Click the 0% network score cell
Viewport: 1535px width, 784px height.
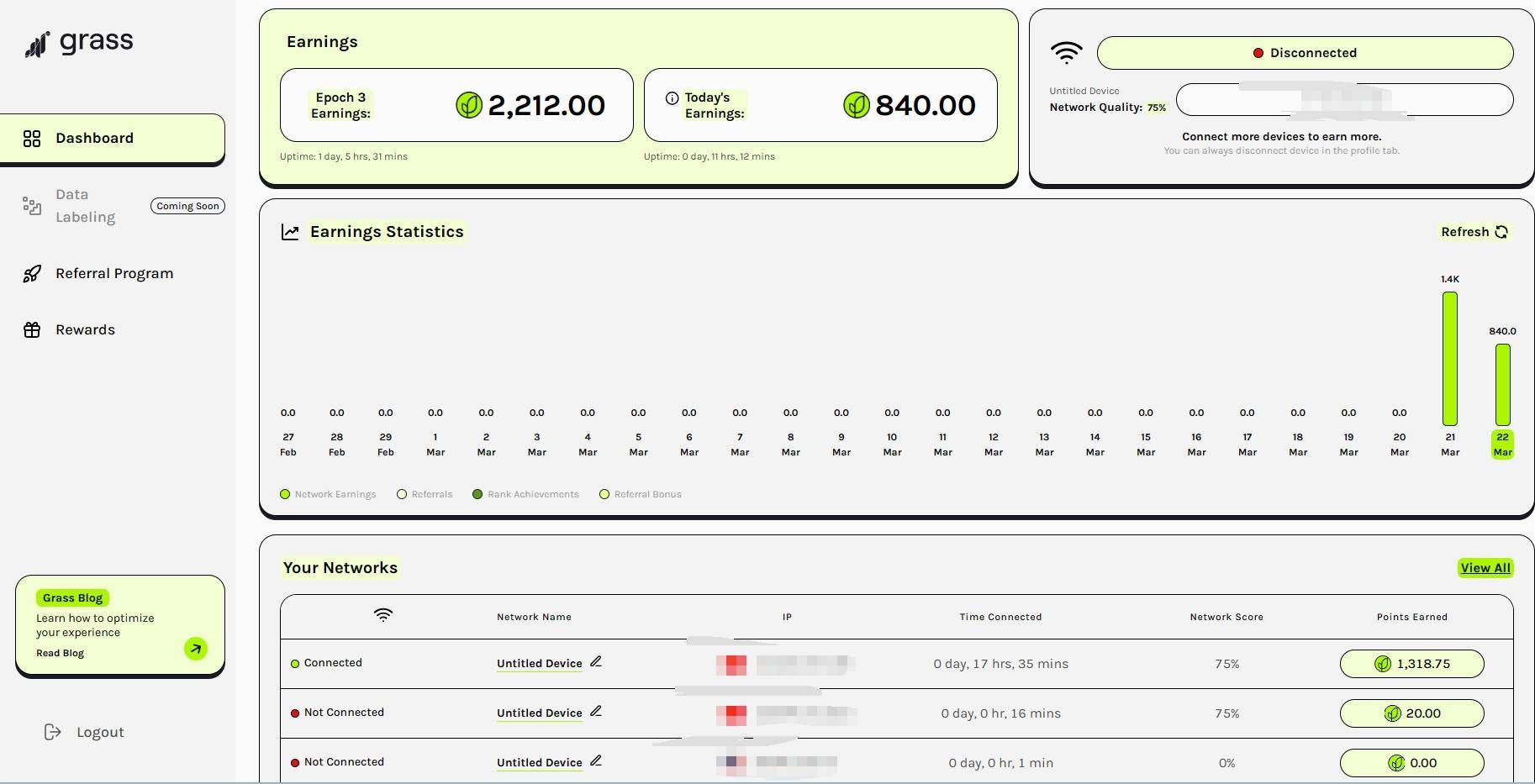tap(1226, 763)
